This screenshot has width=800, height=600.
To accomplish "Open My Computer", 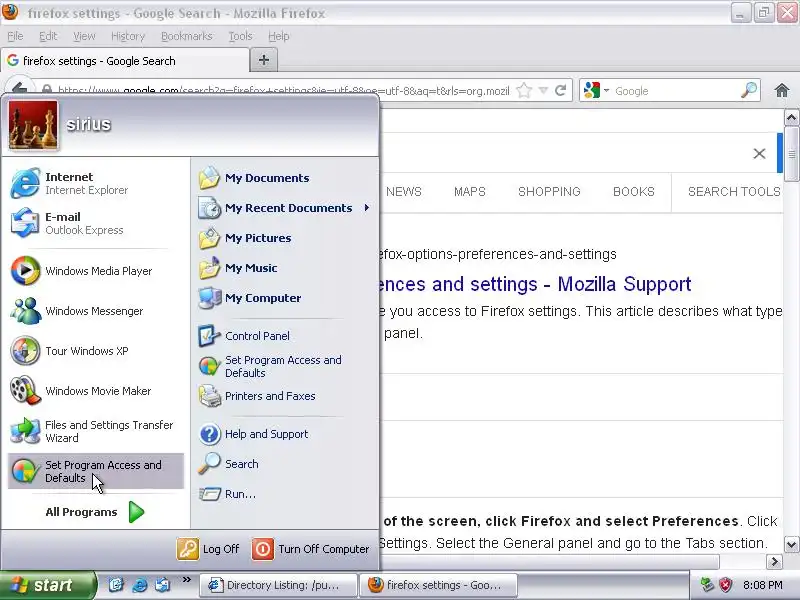I will pos(286,298).
